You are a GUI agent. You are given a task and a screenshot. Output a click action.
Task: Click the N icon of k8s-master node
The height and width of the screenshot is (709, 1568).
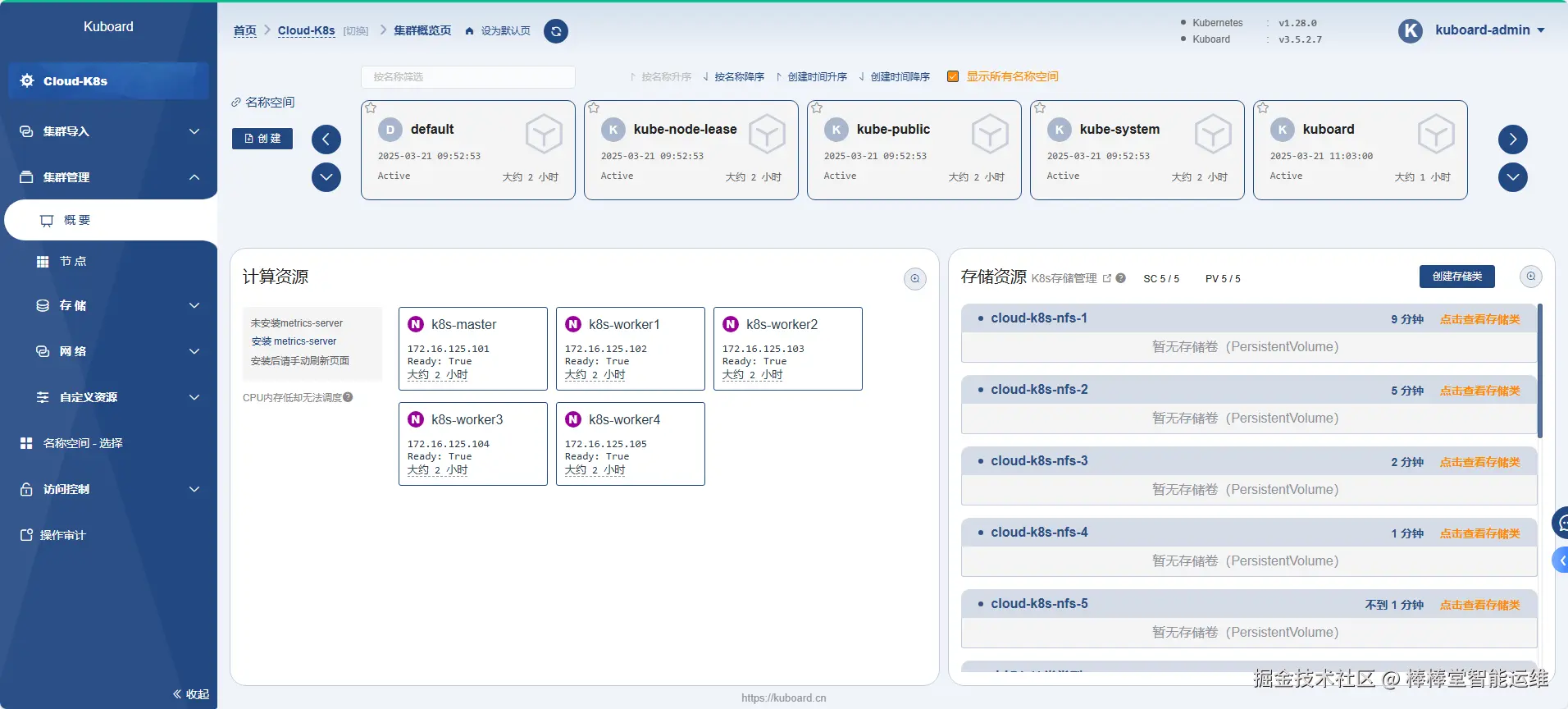[x=416, y=324]
